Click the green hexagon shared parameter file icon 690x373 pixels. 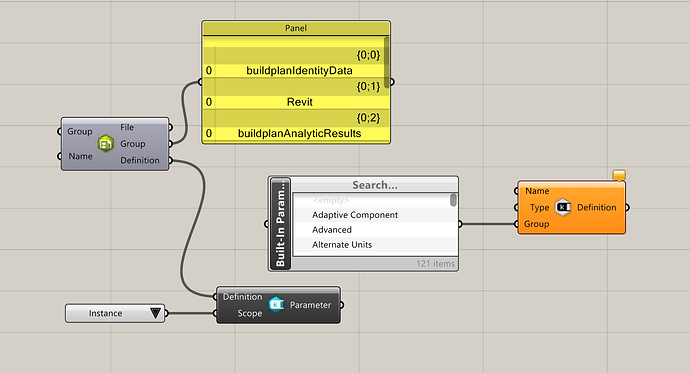[x=106, y=144]
